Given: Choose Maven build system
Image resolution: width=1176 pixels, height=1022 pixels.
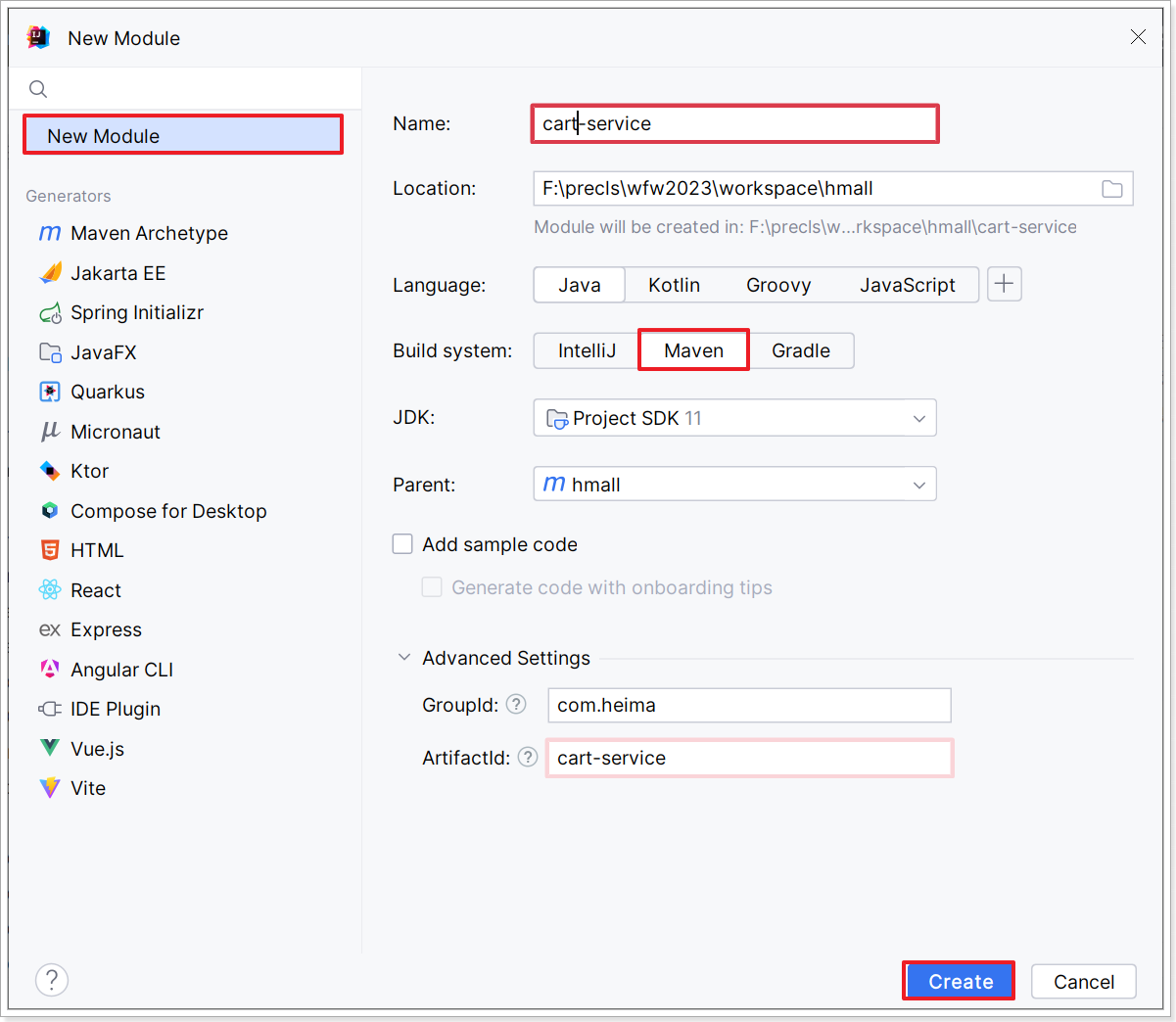Looking at the screenshot, I should 693,350.
